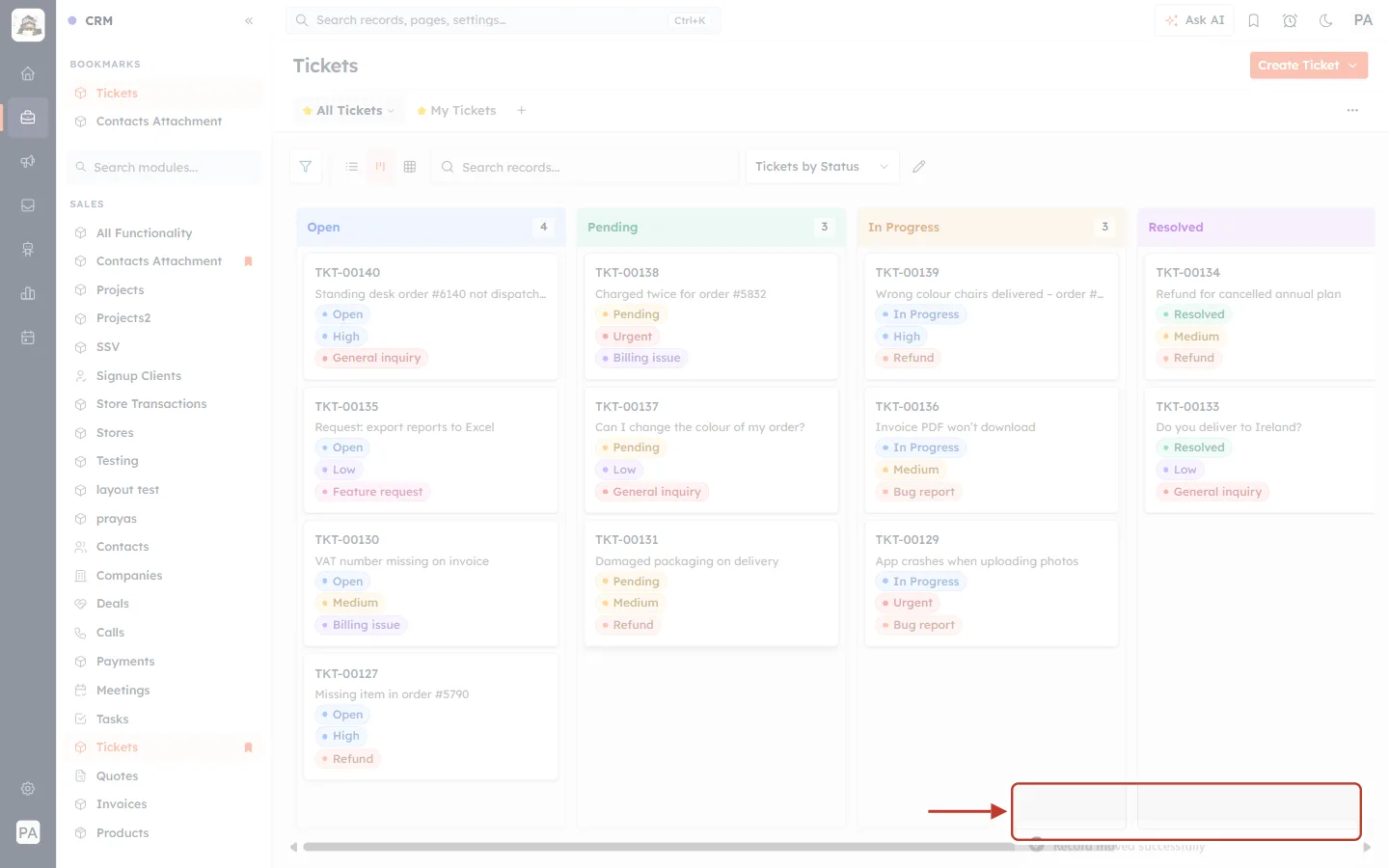Click the bookmark icon in top bar
The height and width of the screenshot is (868, 1389).
(1254, 20)
